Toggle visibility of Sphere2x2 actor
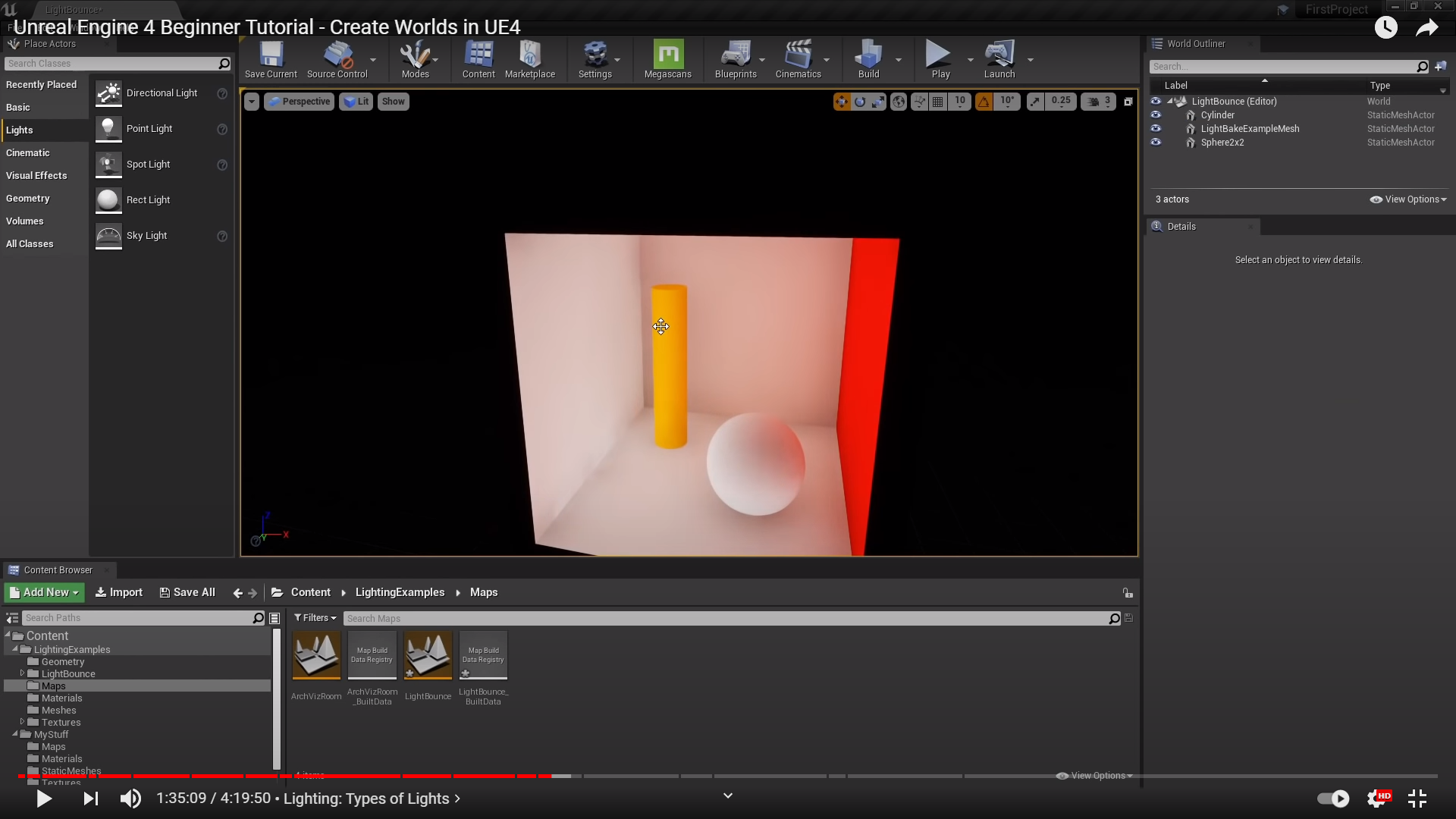Screen dimensions: 1456x819 coord(1156,143)
